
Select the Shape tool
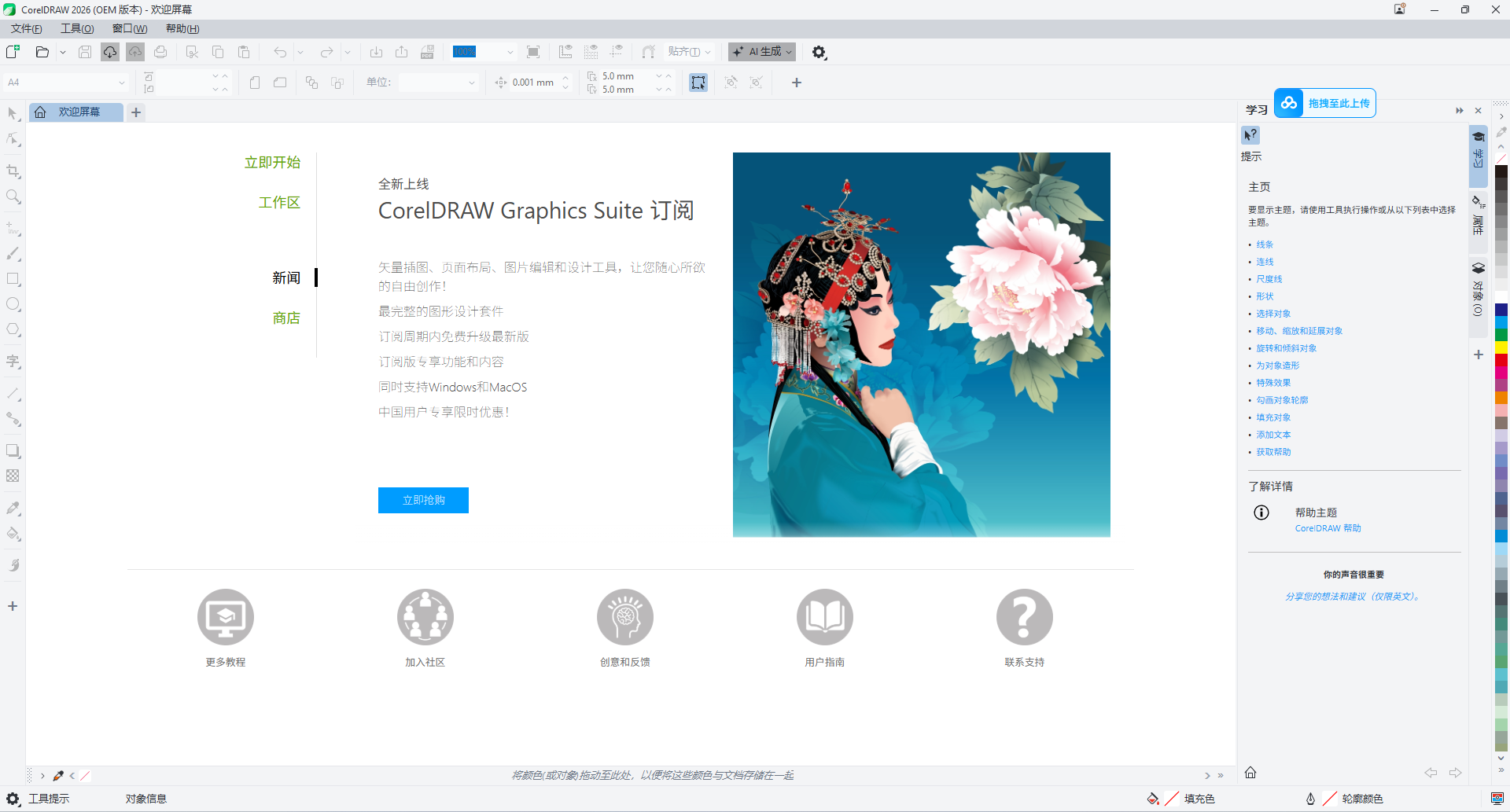coord(13,139)
